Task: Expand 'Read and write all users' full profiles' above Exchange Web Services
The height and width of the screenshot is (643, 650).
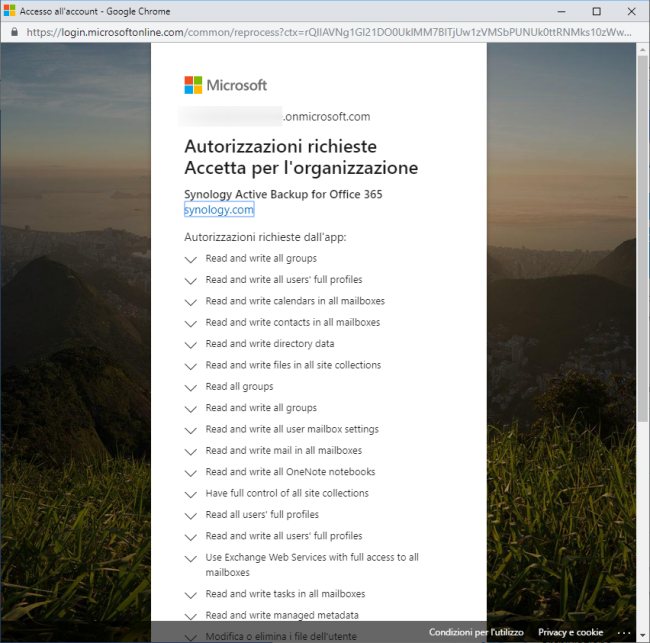Action: click(191, 537)
